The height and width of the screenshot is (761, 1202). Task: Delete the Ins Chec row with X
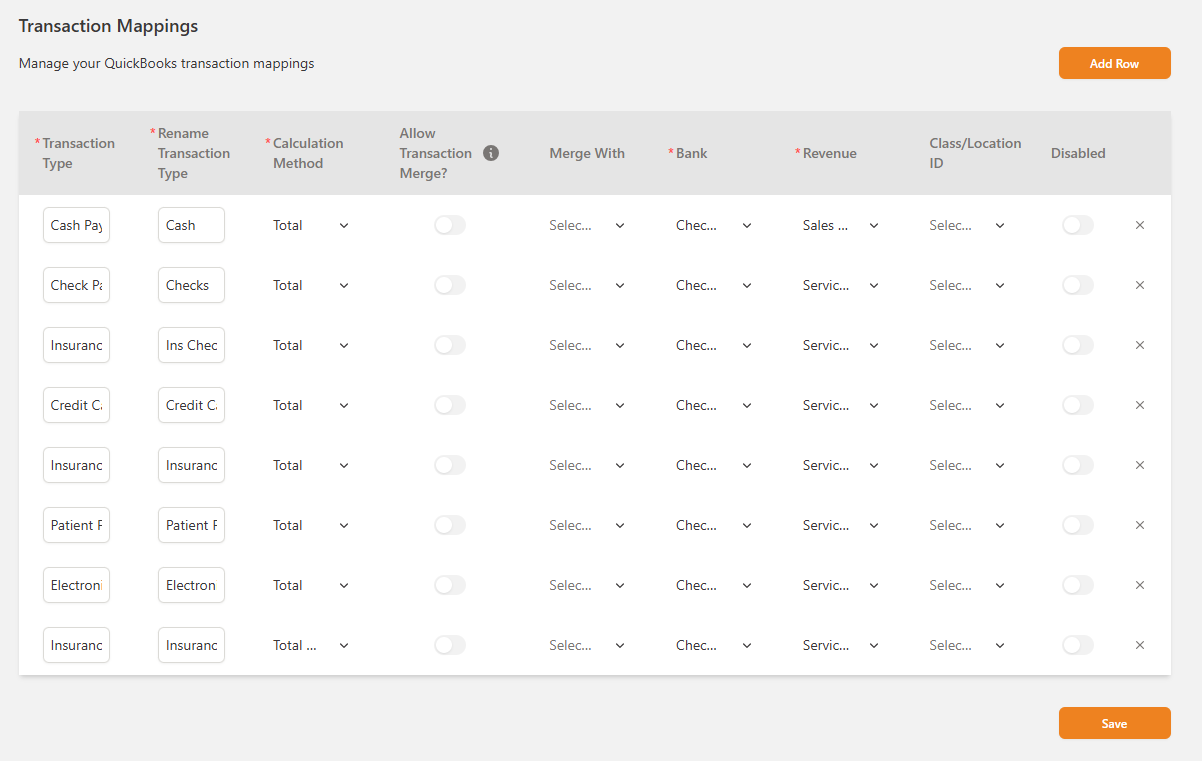coord(1139,345)
